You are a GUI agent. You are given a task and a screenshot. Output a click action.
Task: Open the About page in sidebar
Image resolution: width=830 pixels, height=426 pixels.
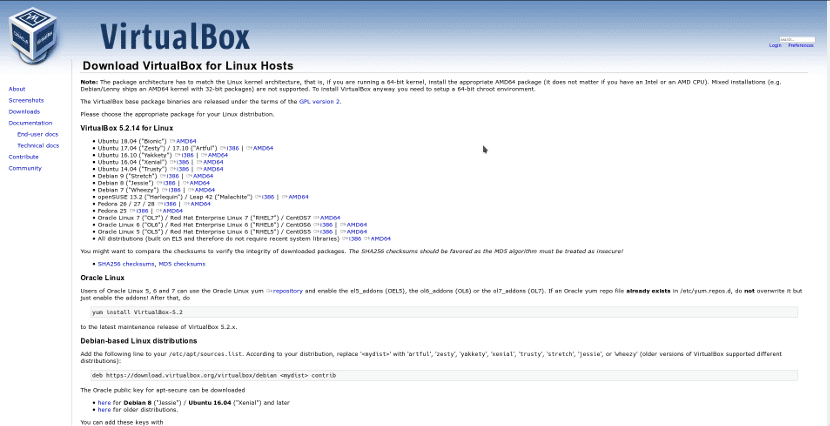tap(17, 89)
